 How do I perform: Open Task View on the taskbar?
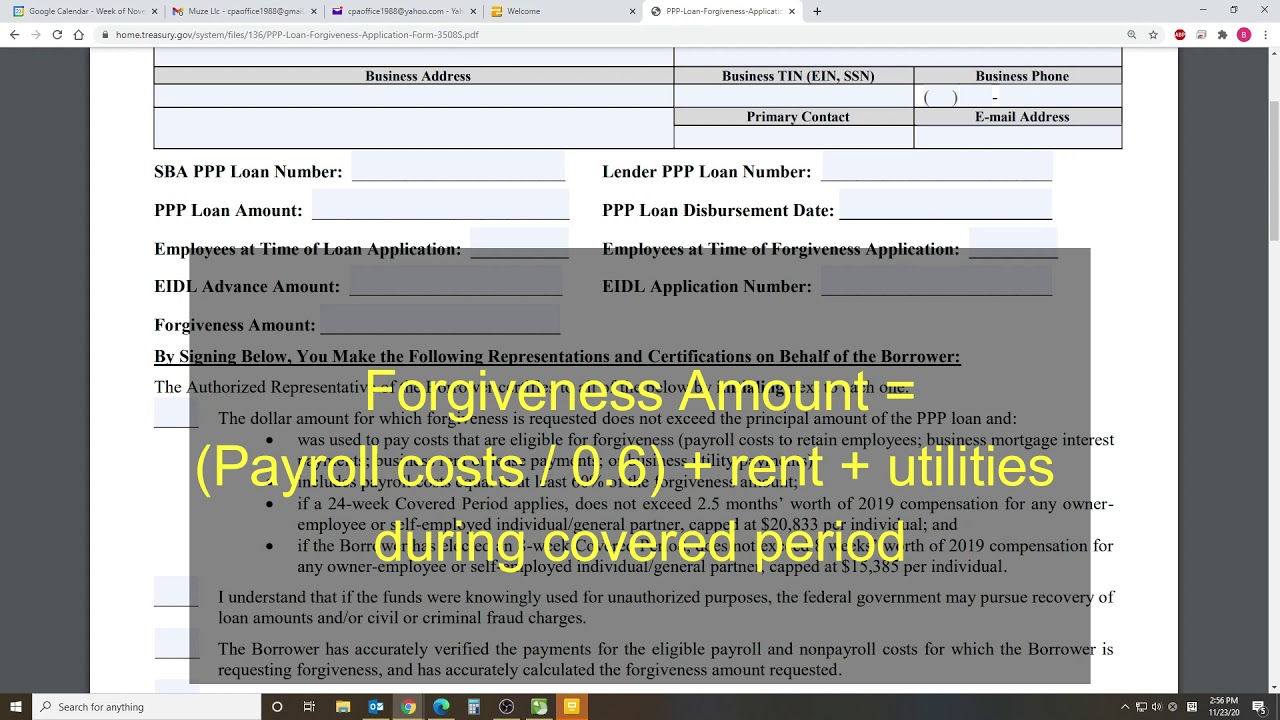tap(309, 707)
